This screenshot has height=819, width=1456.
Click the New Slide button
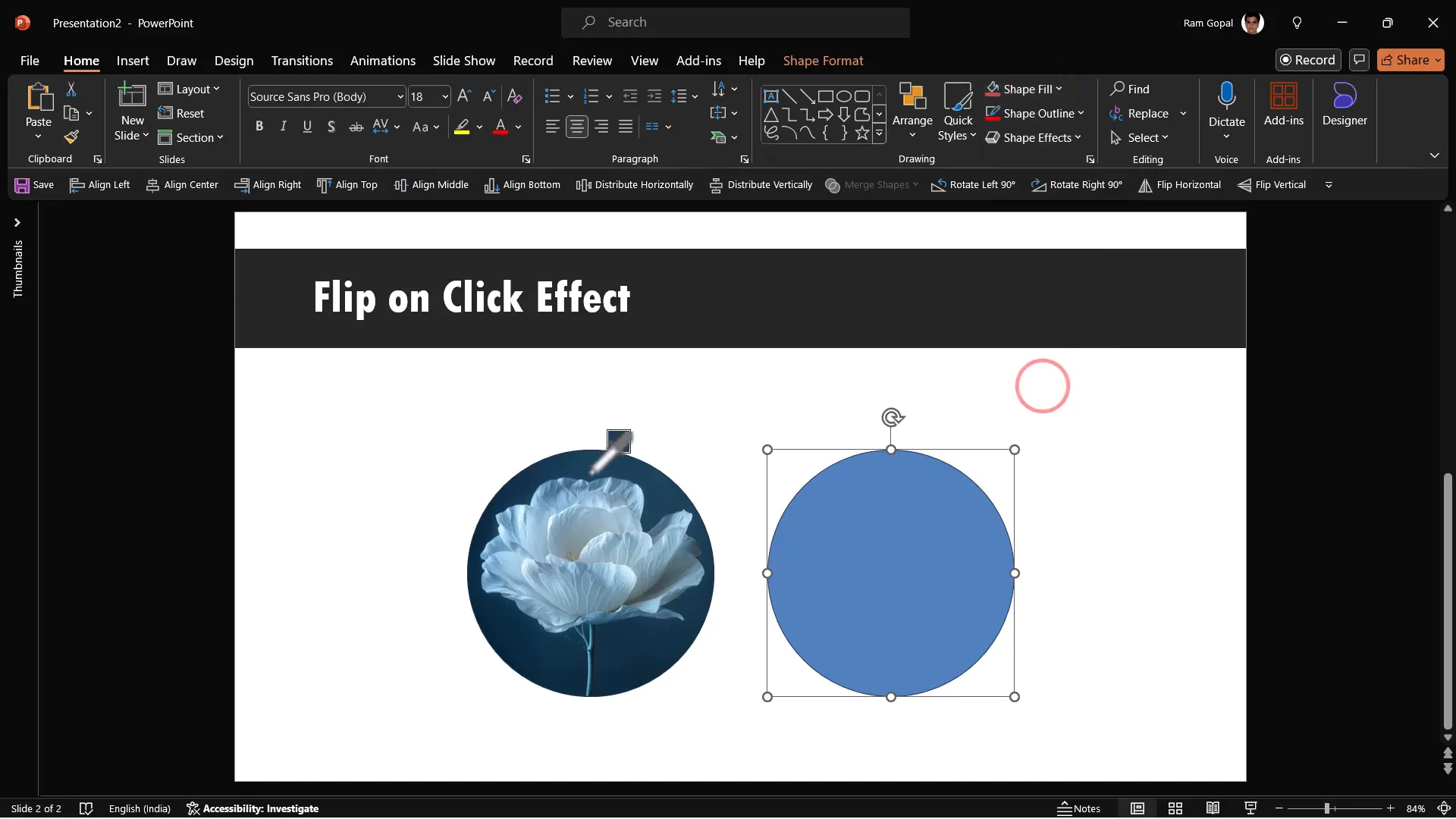coord(132,111)
